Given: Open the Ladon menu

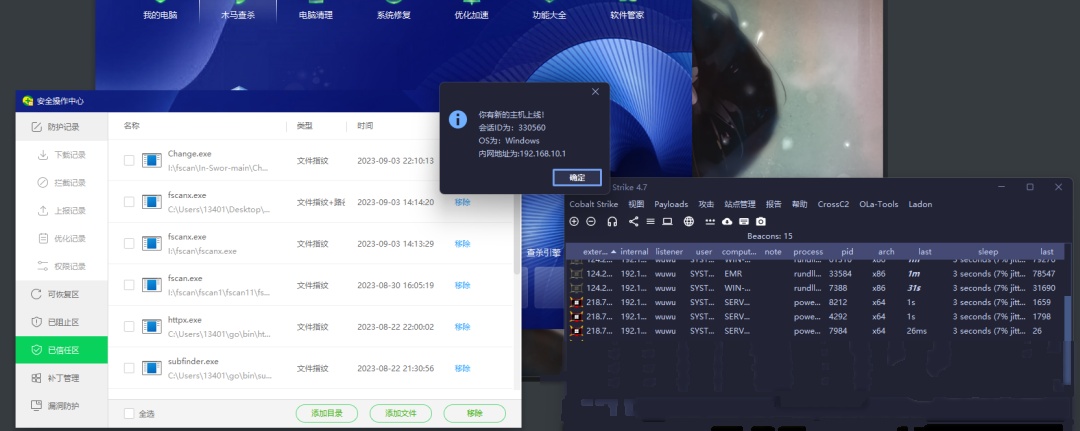Looking at the screenshot, I should (x=920, y=204).
